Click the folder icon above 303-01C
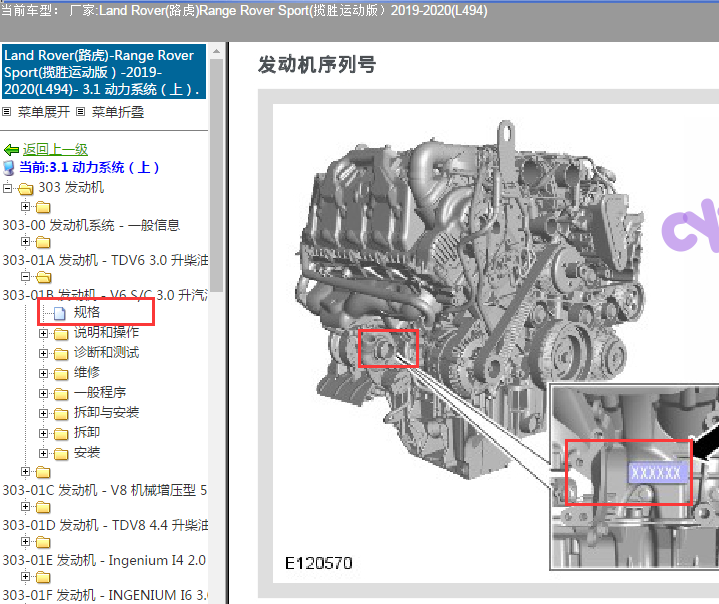Viewport: 719px width, 604px height. (x=43, y=472)
